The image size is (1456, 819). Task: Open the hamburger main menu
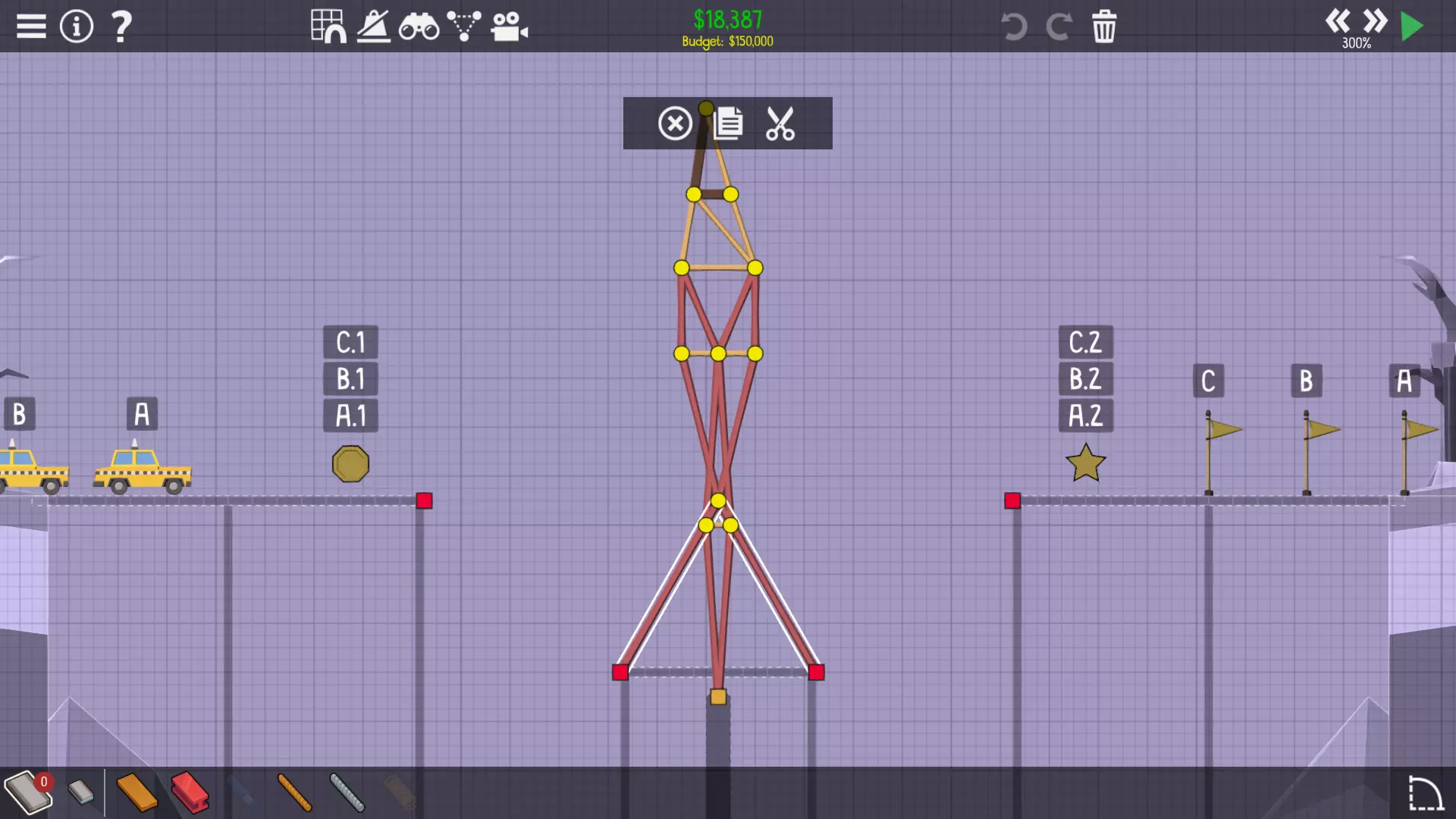click(31, 27)
